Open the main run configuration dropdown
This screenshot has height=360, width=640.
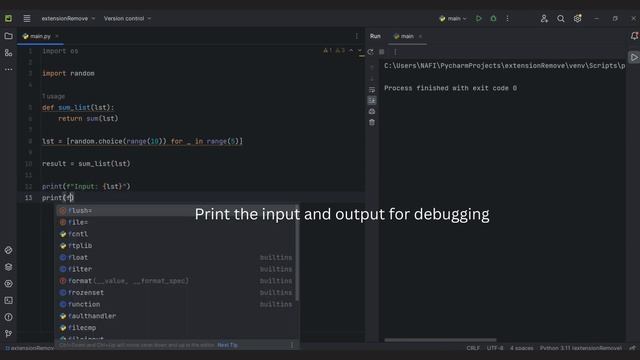tap(453, 18)
